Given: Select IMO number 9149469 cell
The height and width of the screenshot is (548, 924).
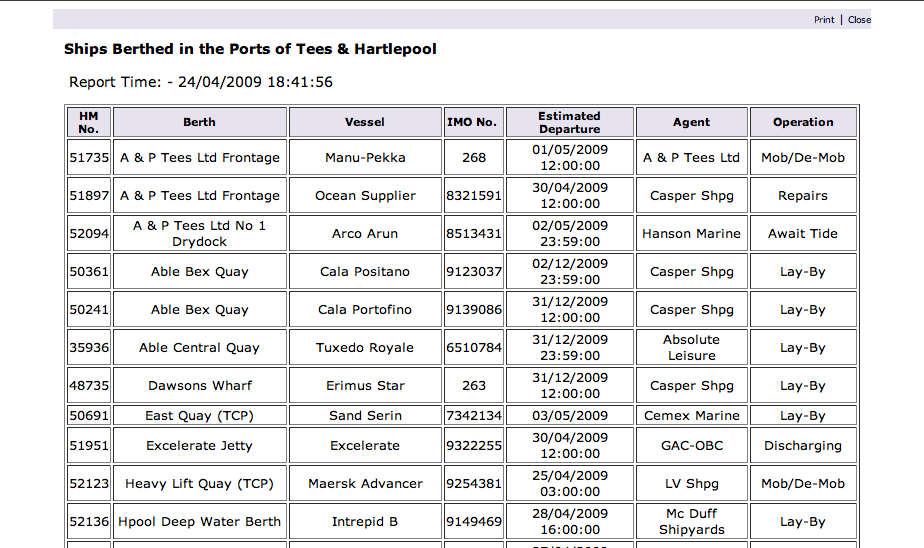Looking at the screenshot, I should click(x=474, y=522).
